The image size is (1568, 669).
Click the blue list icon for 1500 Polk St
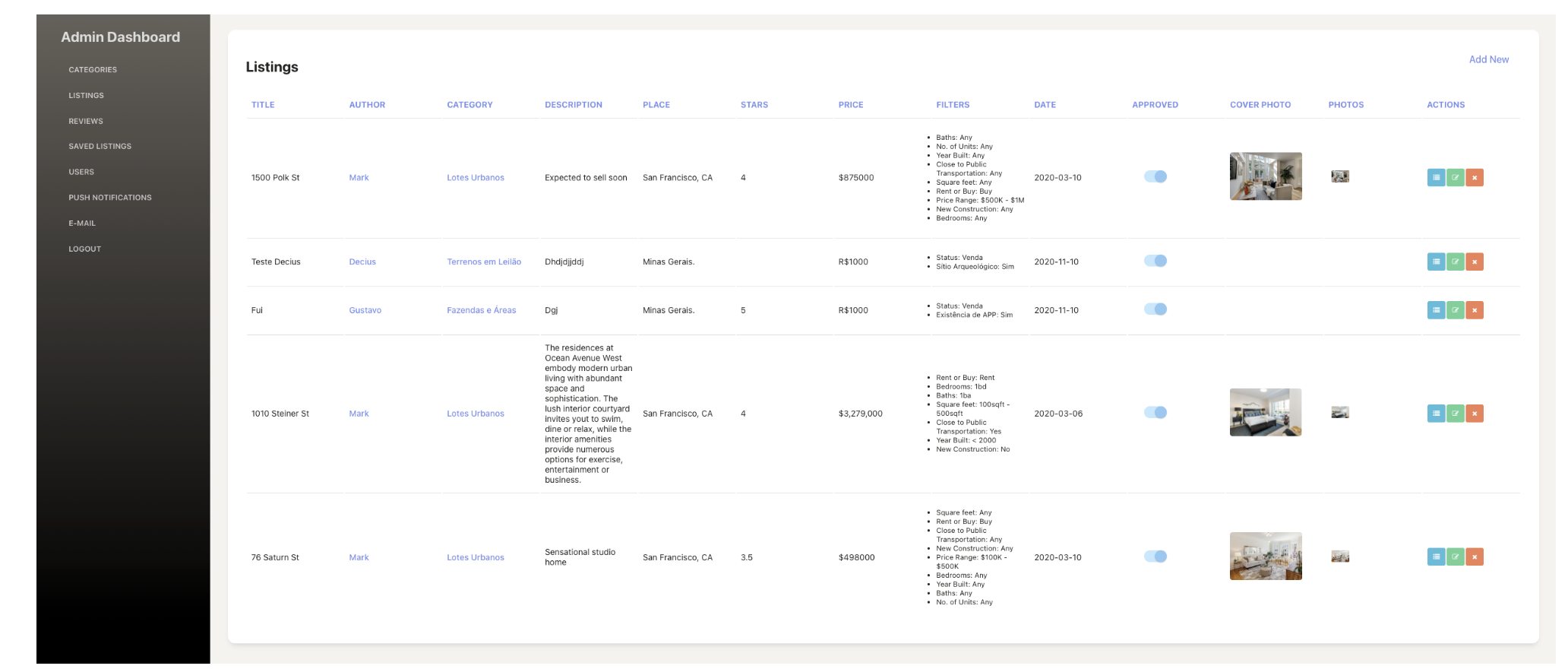coord(1435,178)
